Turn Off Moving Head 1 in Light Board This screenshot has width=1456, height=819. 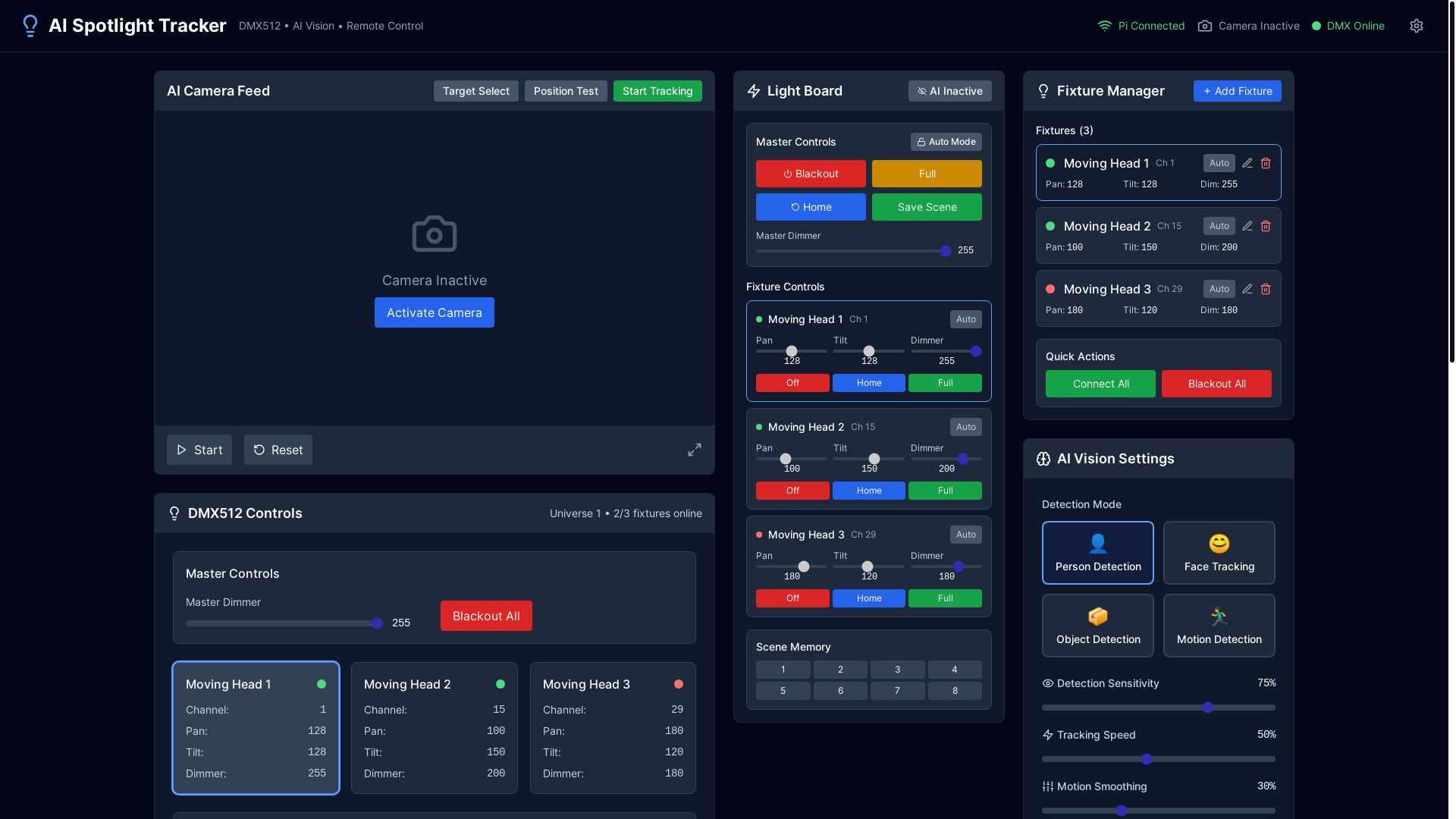(792, 383)
